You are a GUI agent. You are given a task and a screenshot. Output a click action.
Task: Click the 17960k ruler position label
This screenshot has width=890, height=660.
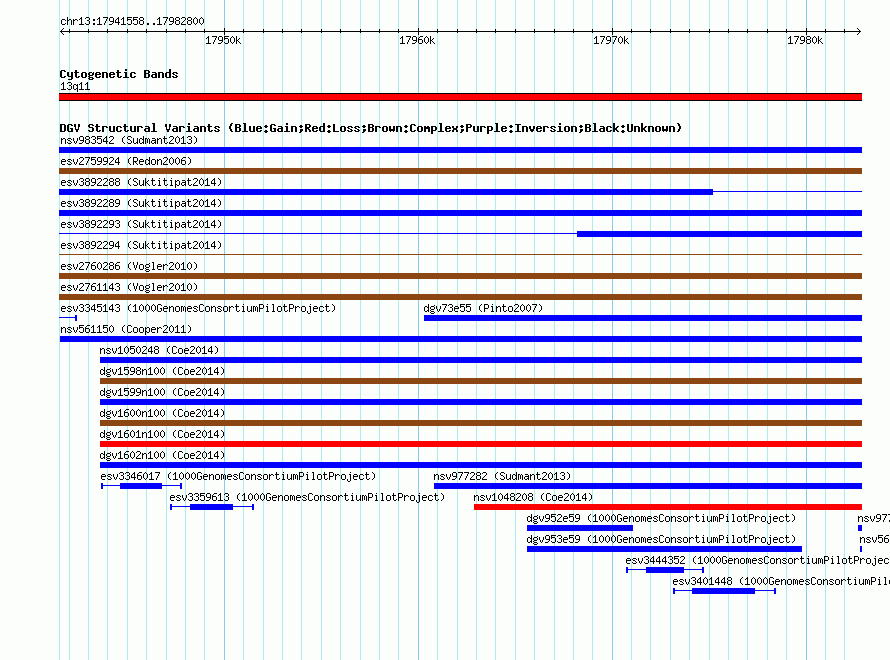pos(417,40)
